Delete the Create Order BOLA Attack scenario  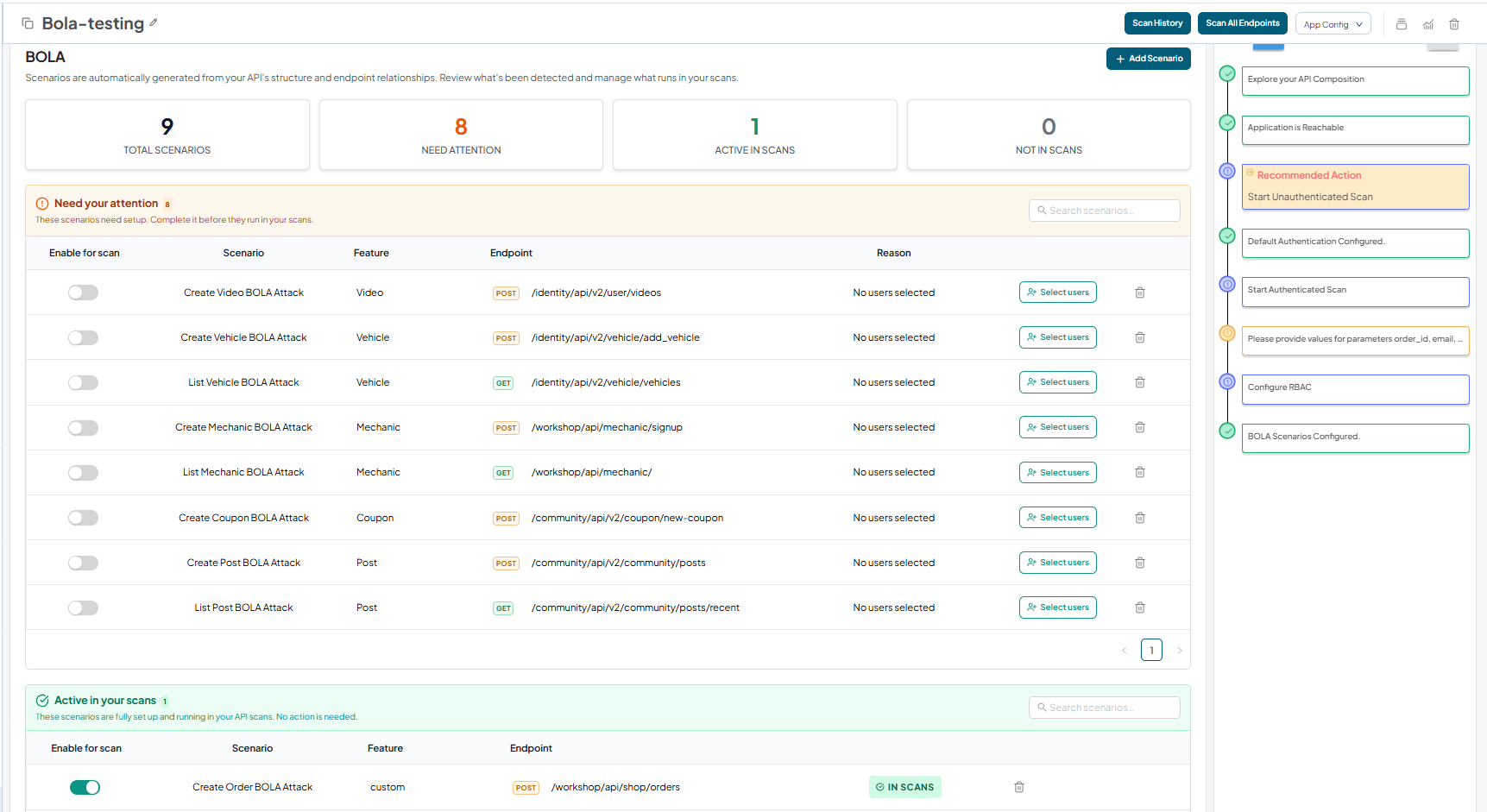1019,787
